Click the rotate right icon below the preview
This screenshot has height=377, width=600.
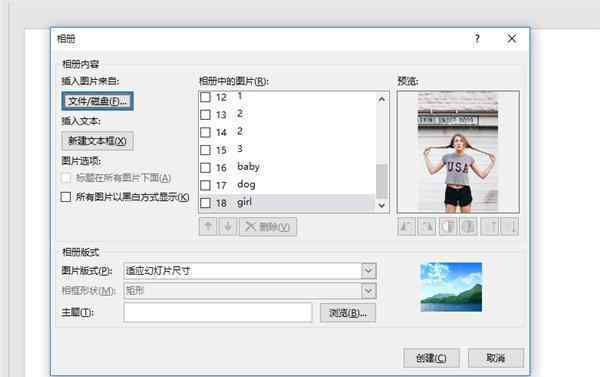click(427, 227)
